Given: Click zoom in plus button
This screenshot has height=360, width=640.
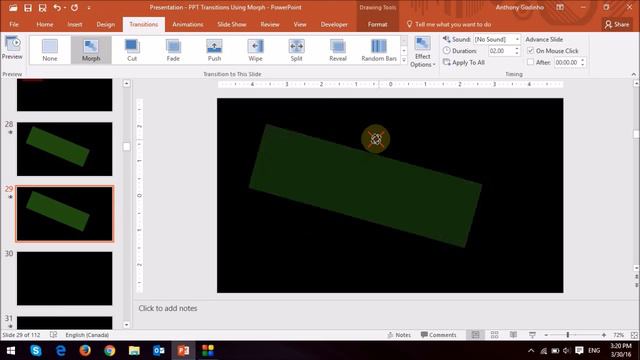Looking at the screenshot, I should [x=604, y=335].
